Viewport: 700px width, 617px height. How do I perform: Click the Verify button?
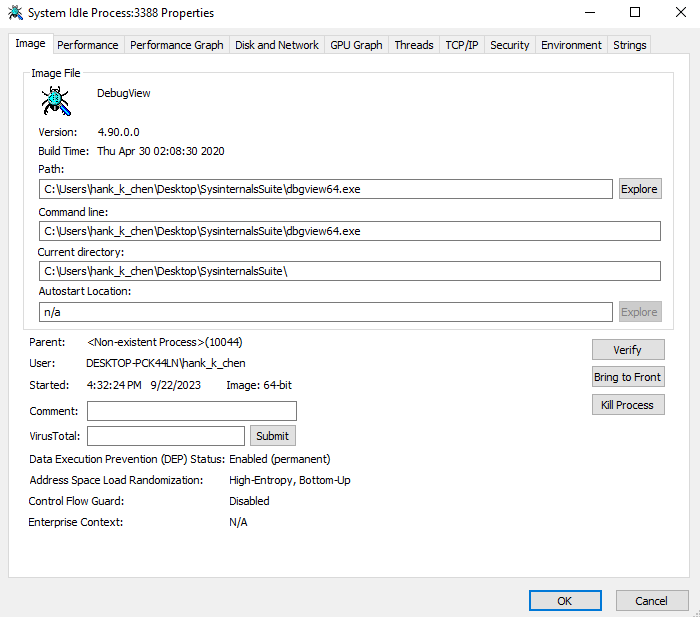click(x=628, y=350)
